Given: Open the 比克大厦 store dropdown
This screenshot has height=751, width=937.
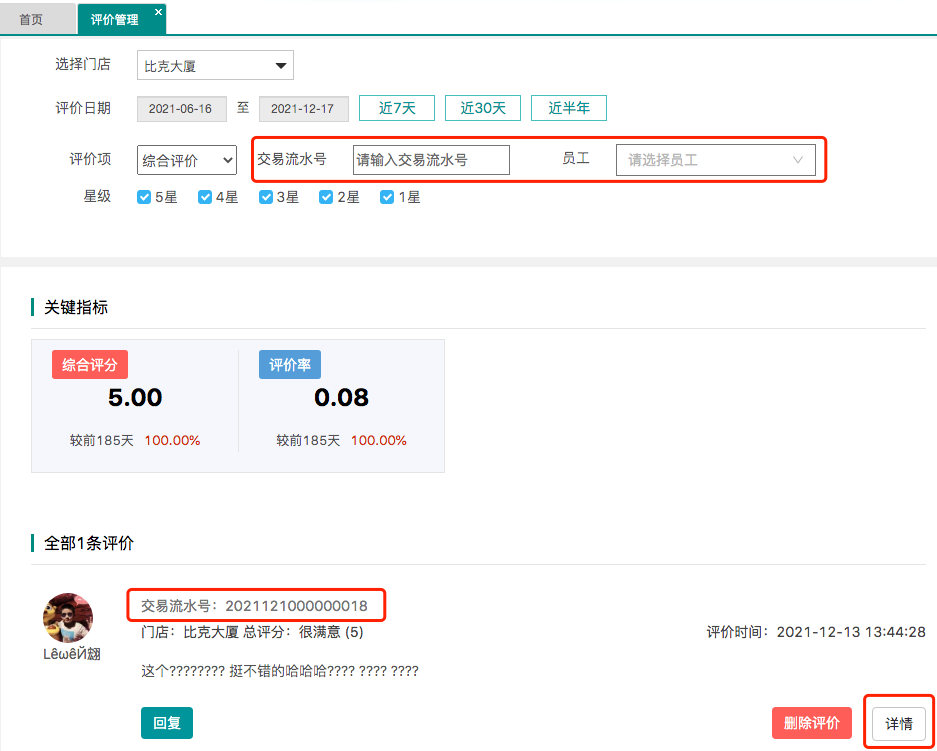Looking at the screenshot, I should click(x=215, y=66).
